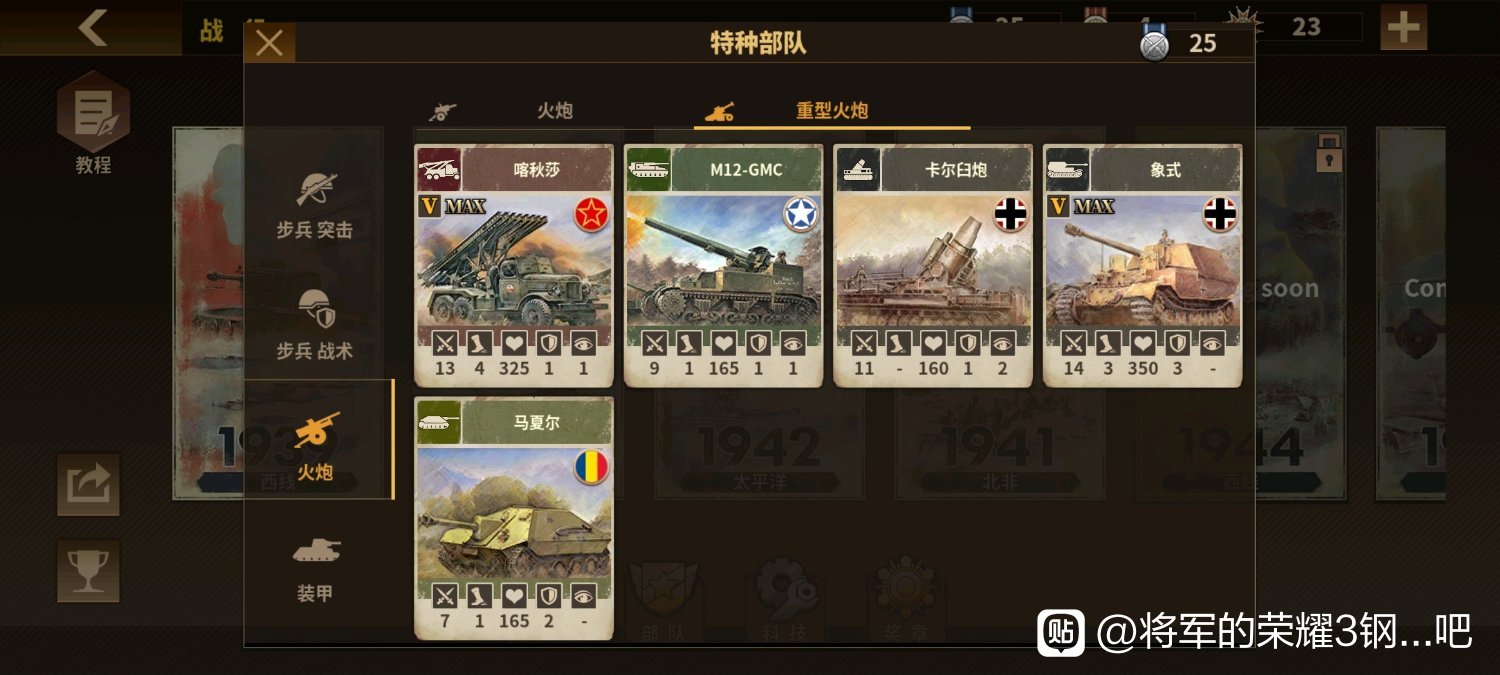
Task: Click the eye vision stat on 喀秋莎
Action: tap(583, 344)
